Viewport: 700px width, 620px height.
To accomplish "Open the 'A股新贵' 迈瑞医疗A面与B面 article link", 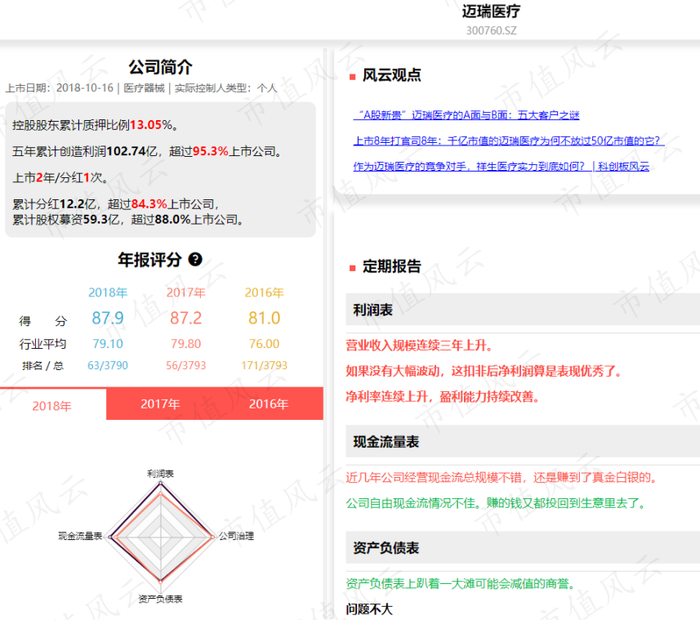I will (x=467, y=115).
